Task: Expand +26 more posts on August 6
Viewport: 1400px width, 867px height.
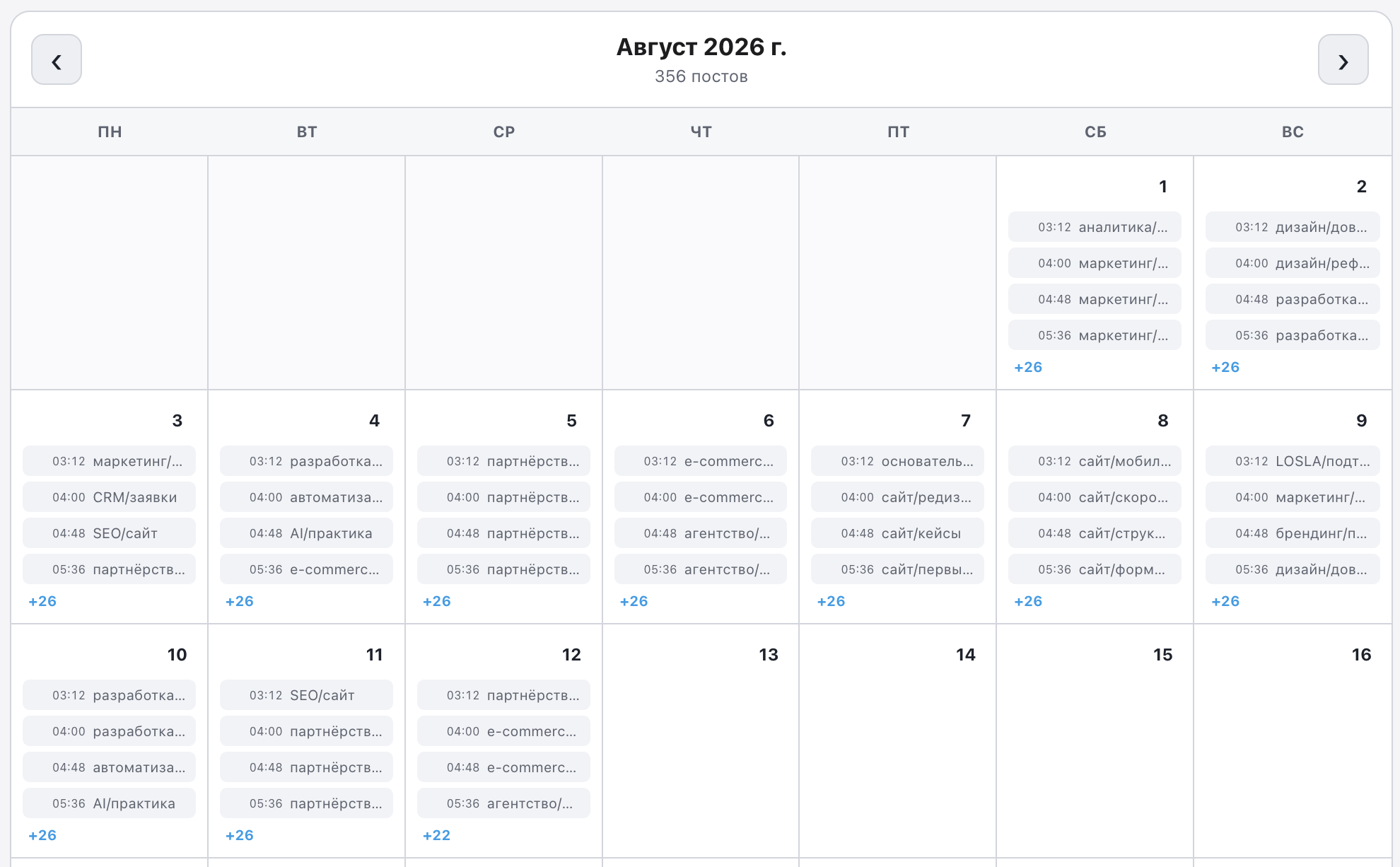Action: click(634, 601)
